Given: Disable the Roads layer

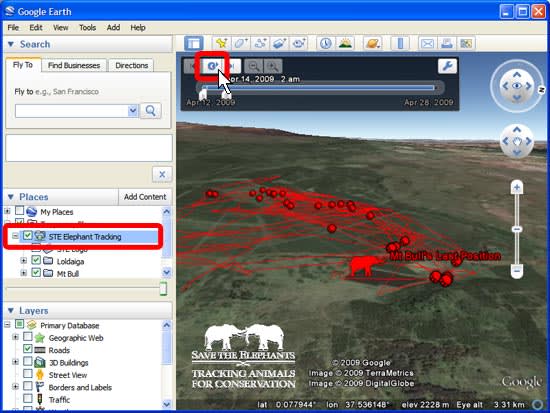Looking at the screenshot, I should click(x=27, y=349).
